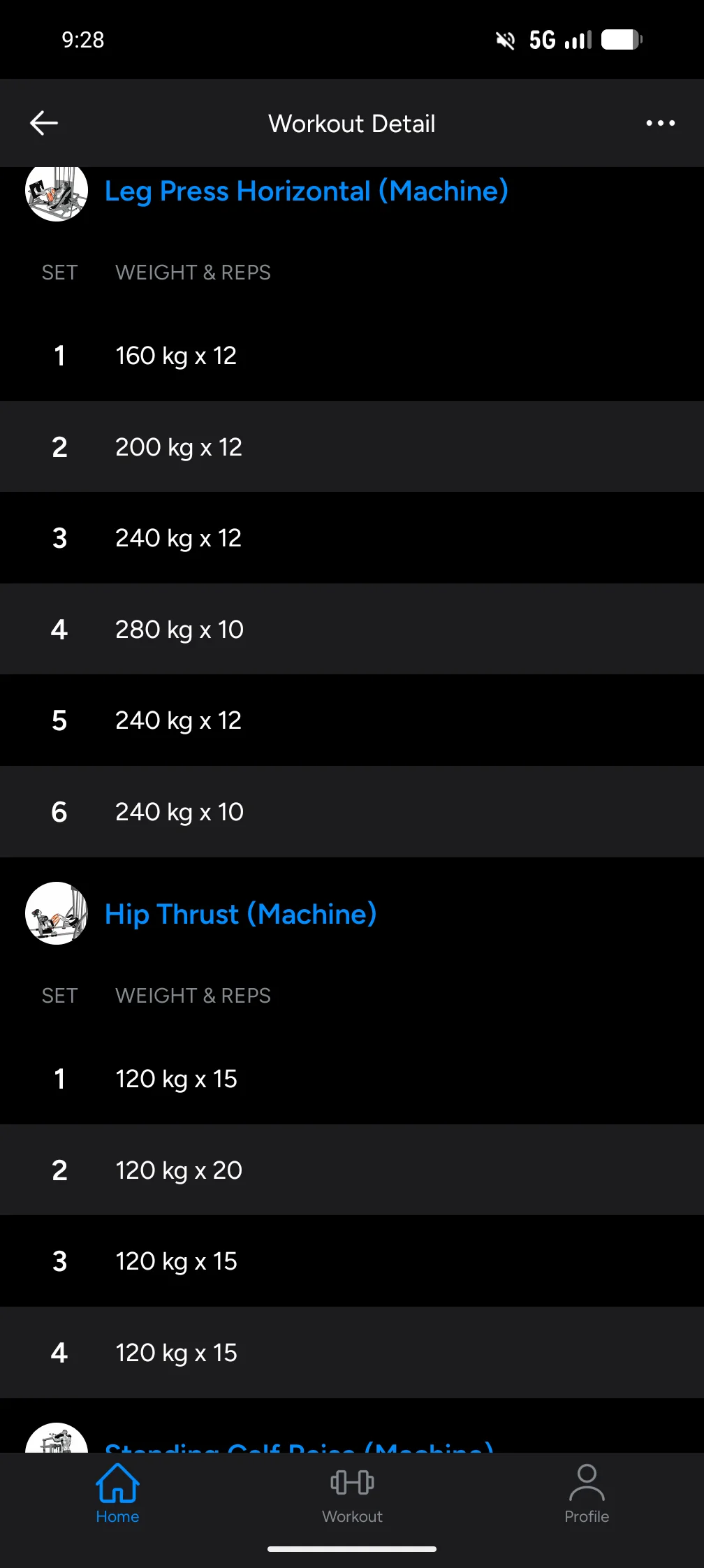Tap the muted sound status icon
This screenshot has height=1568, width=704.
[505, 41]
